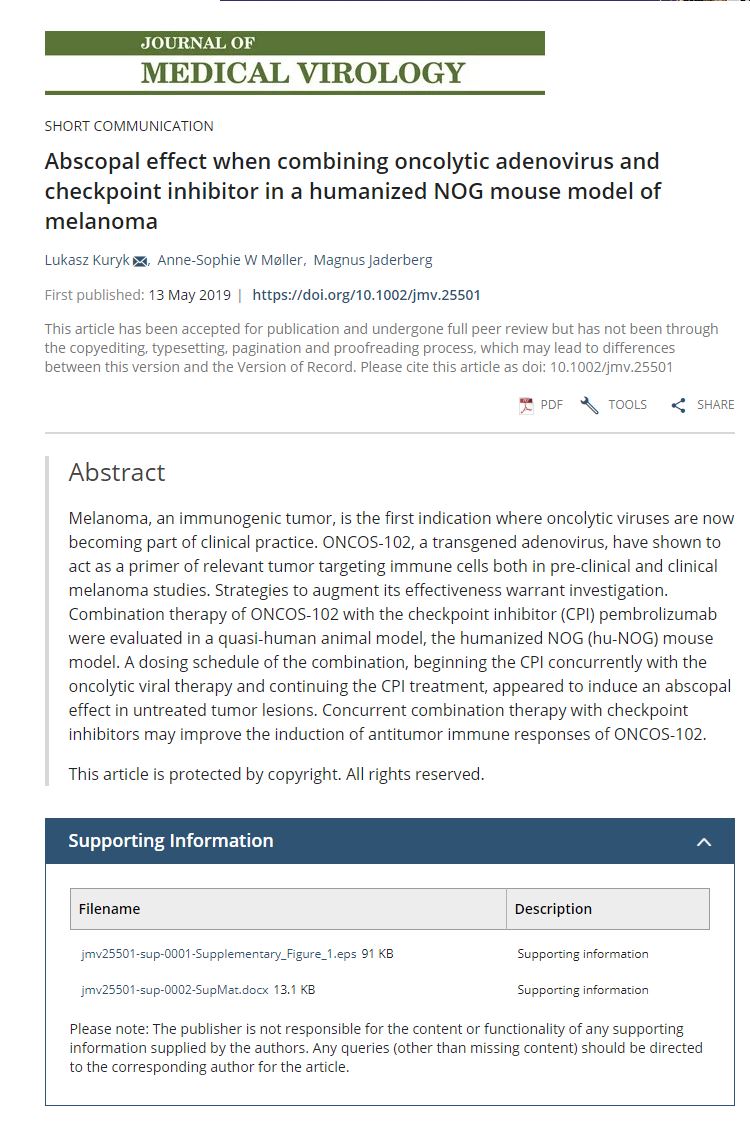Click the wrench Tools icon

(x=589, y=405)
